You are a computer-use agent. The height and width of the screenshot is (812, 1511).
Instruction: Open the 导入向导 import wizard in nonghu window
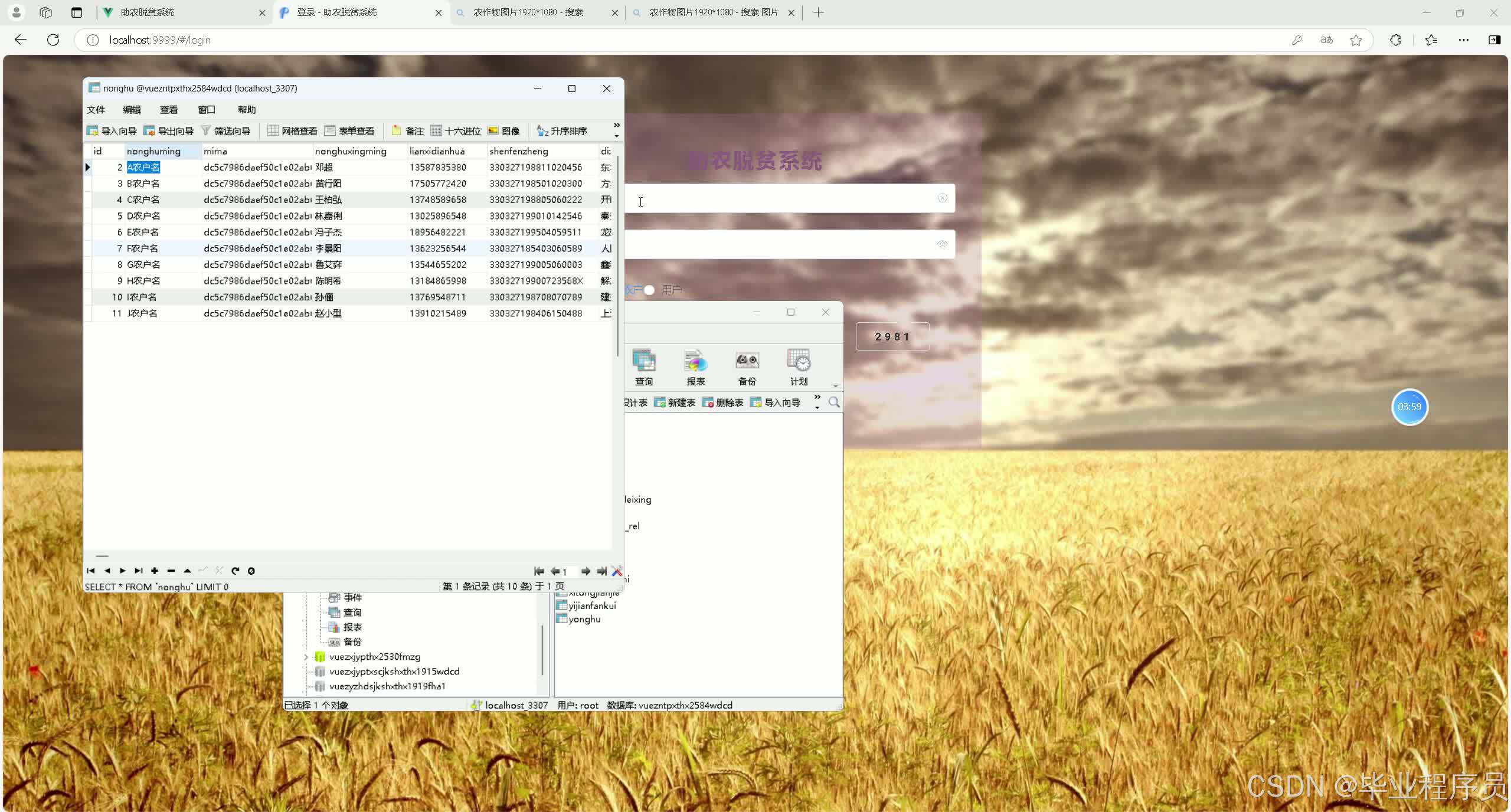pos(112,131)
